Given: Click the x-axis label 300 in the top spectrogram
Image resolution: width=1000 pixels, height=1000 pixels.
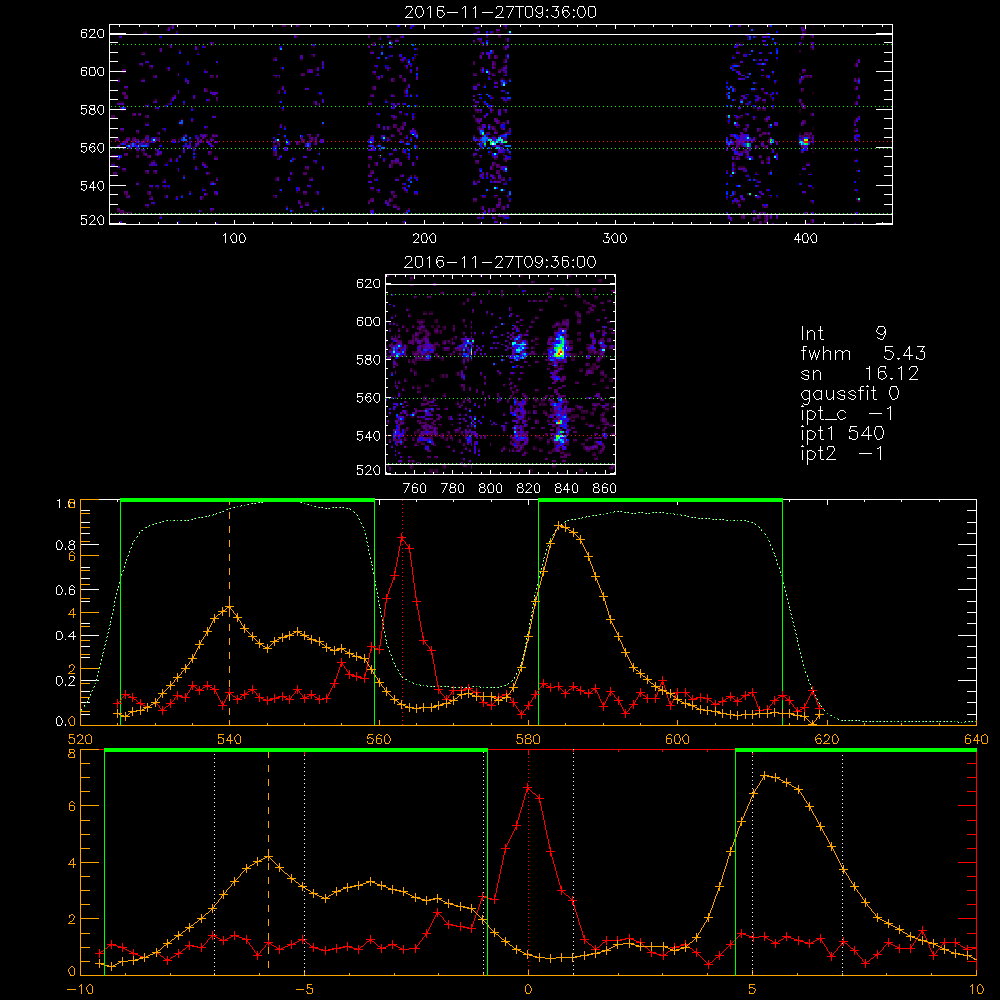Looking at the screenshot, I should click(615, 239).
